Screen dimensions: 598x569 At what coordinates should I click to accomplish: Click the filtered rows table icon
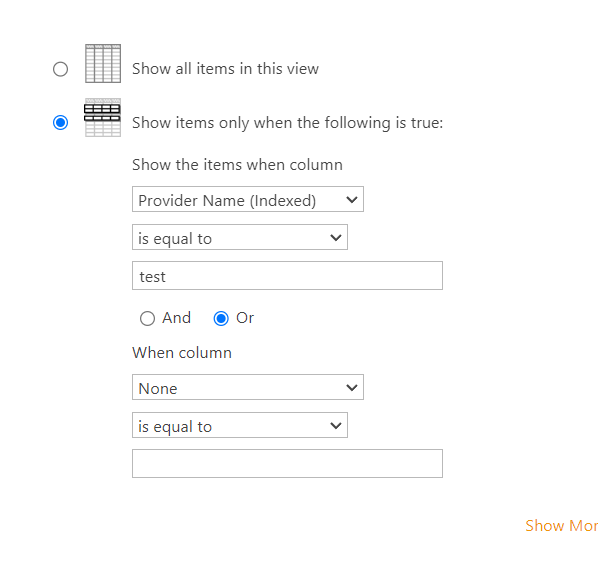point(103,117)
